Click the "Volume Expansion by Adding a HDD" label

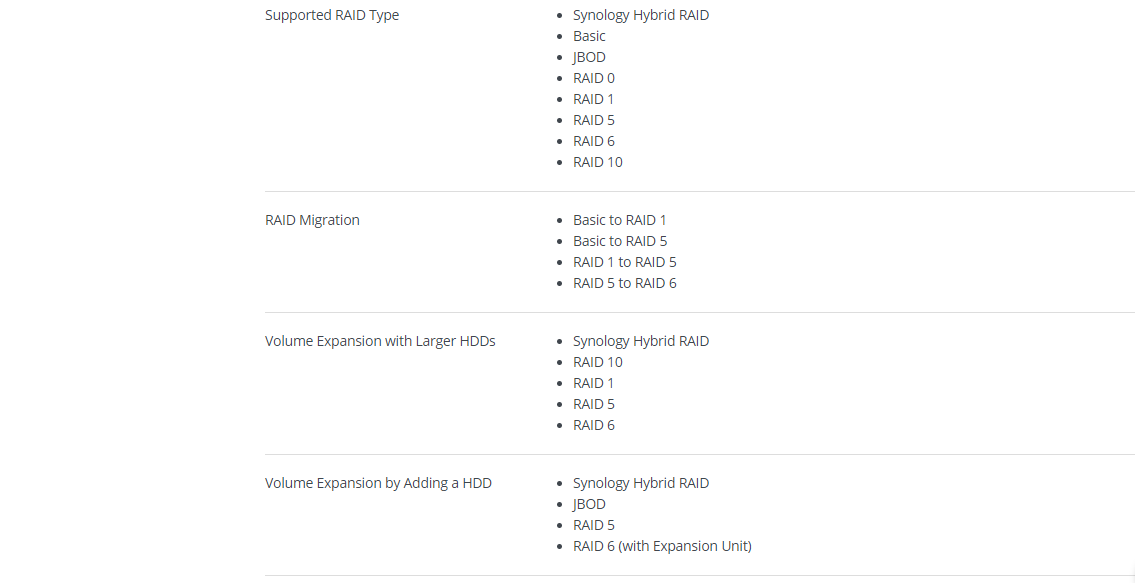point(378,483)
